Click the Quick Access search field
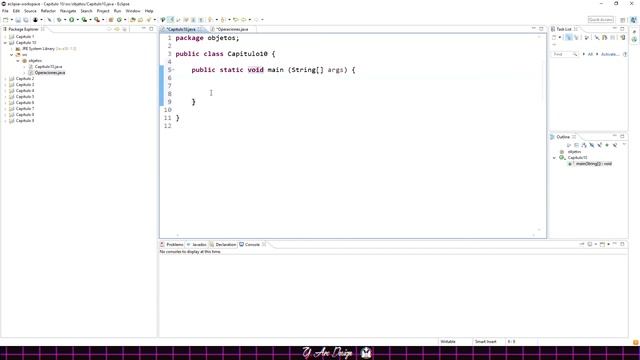This screenshot has height=360, width=640. click(600, 20)
